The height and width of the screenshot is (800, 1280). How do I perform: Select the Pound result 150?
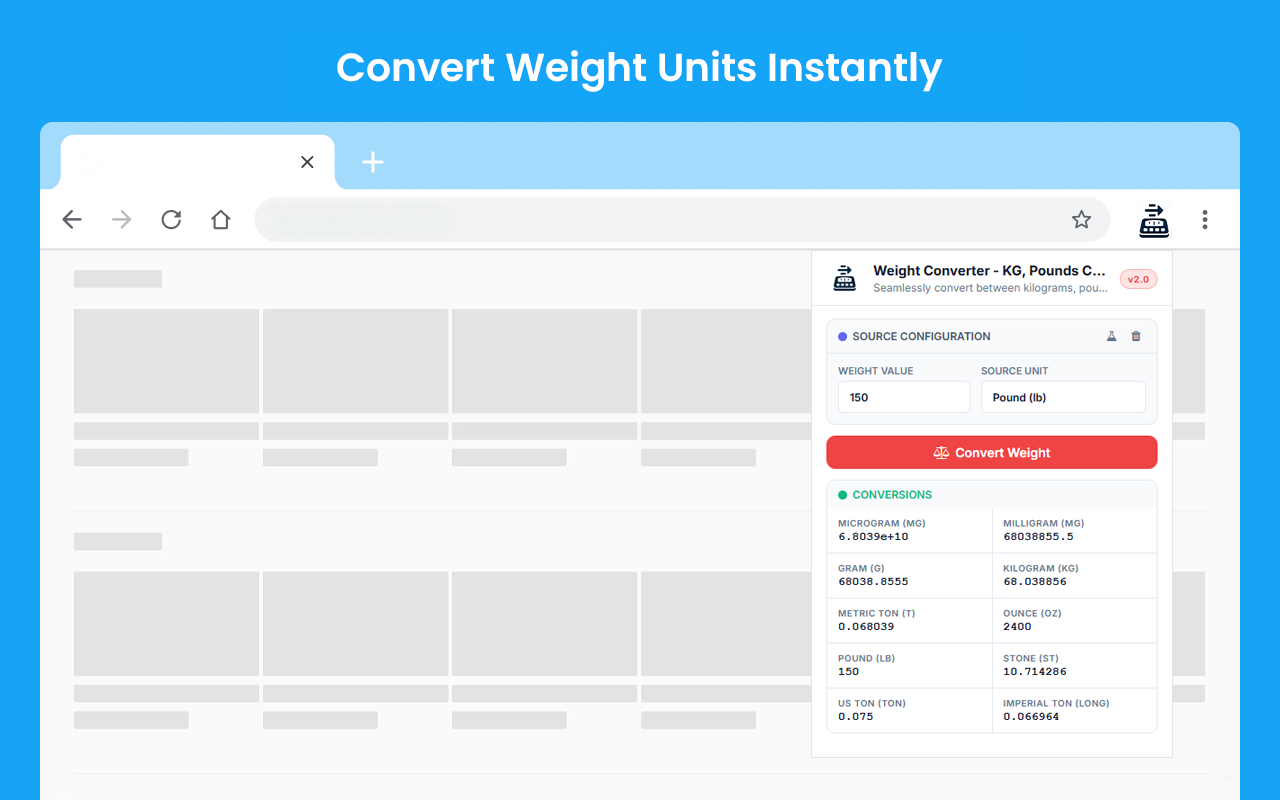pyautogui.click(x=849, y=672)
